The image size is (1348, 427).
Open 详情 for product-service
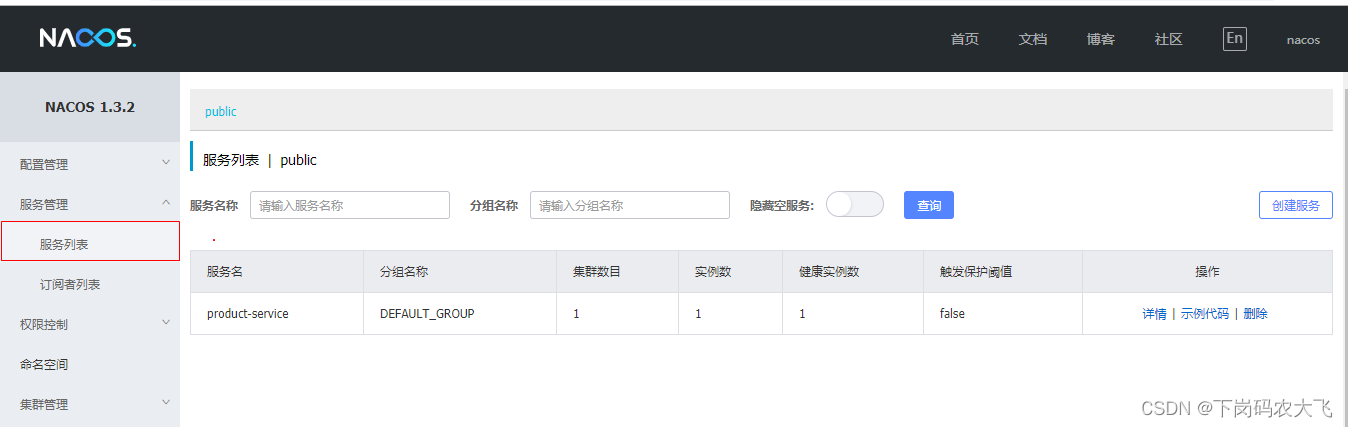click(x=1154, y=314)
